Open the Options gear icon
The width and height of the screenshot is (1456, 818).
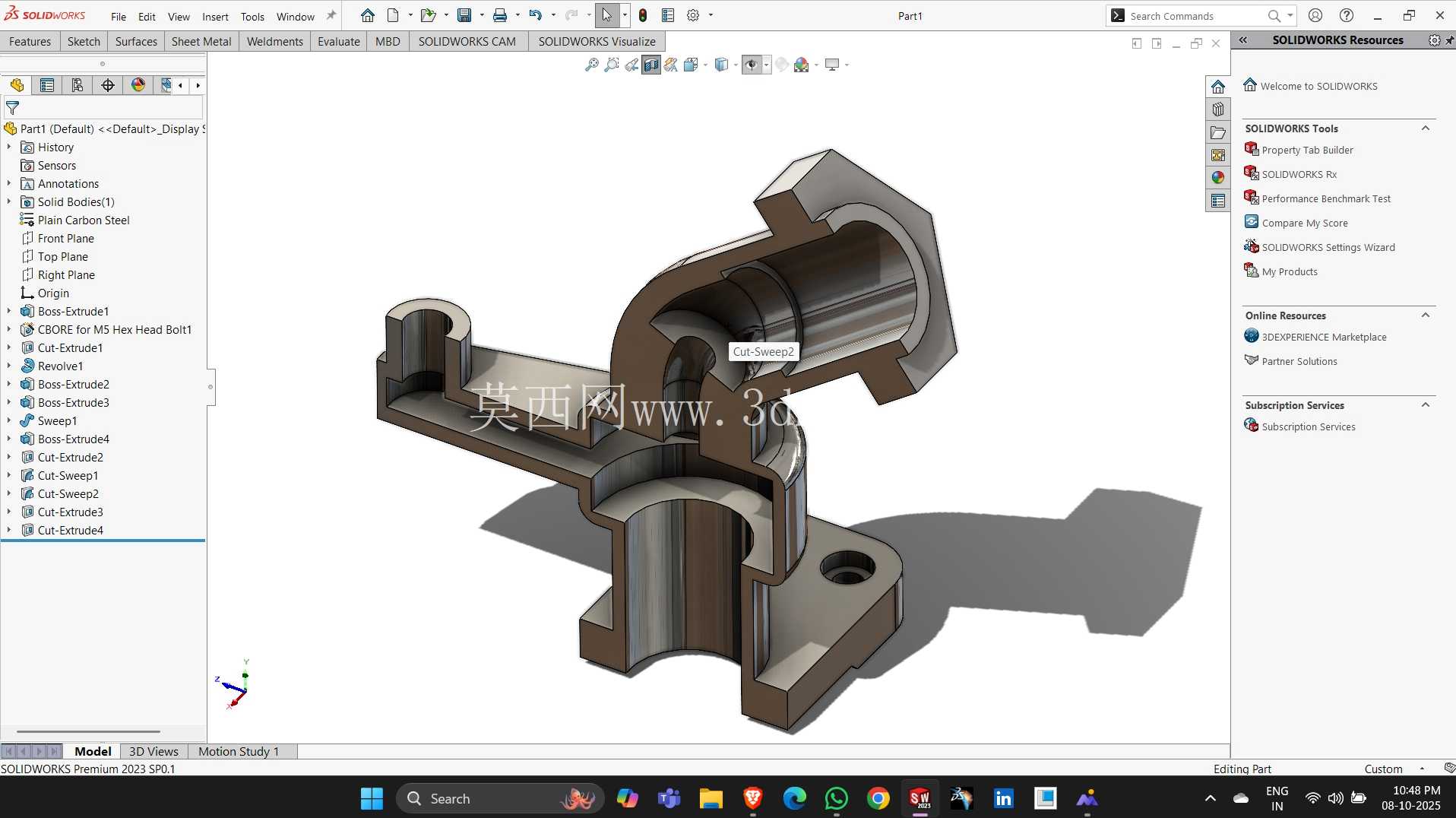693,15
